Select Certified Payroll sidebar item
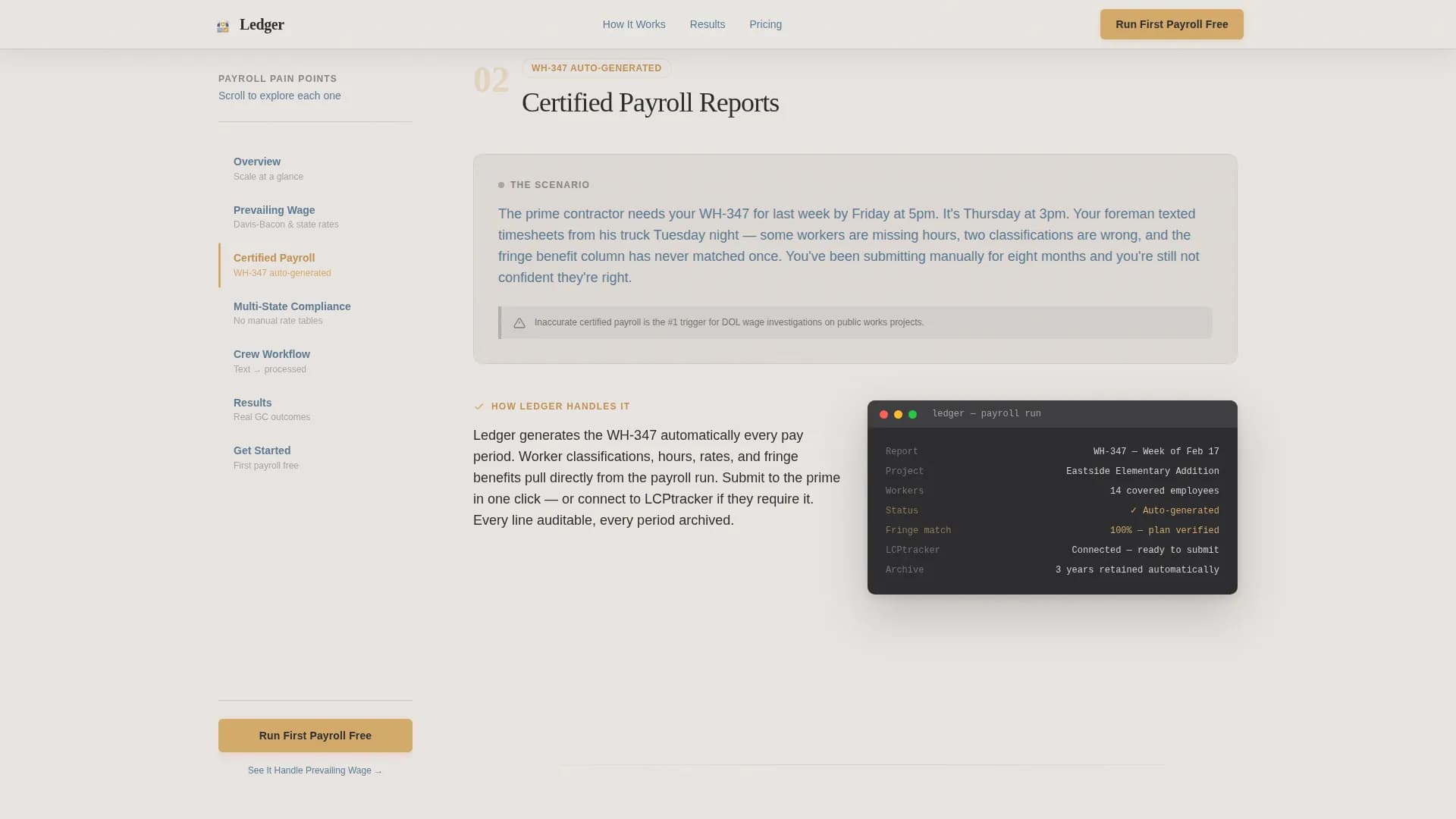 pyautogui.click(x=274, y=258)
